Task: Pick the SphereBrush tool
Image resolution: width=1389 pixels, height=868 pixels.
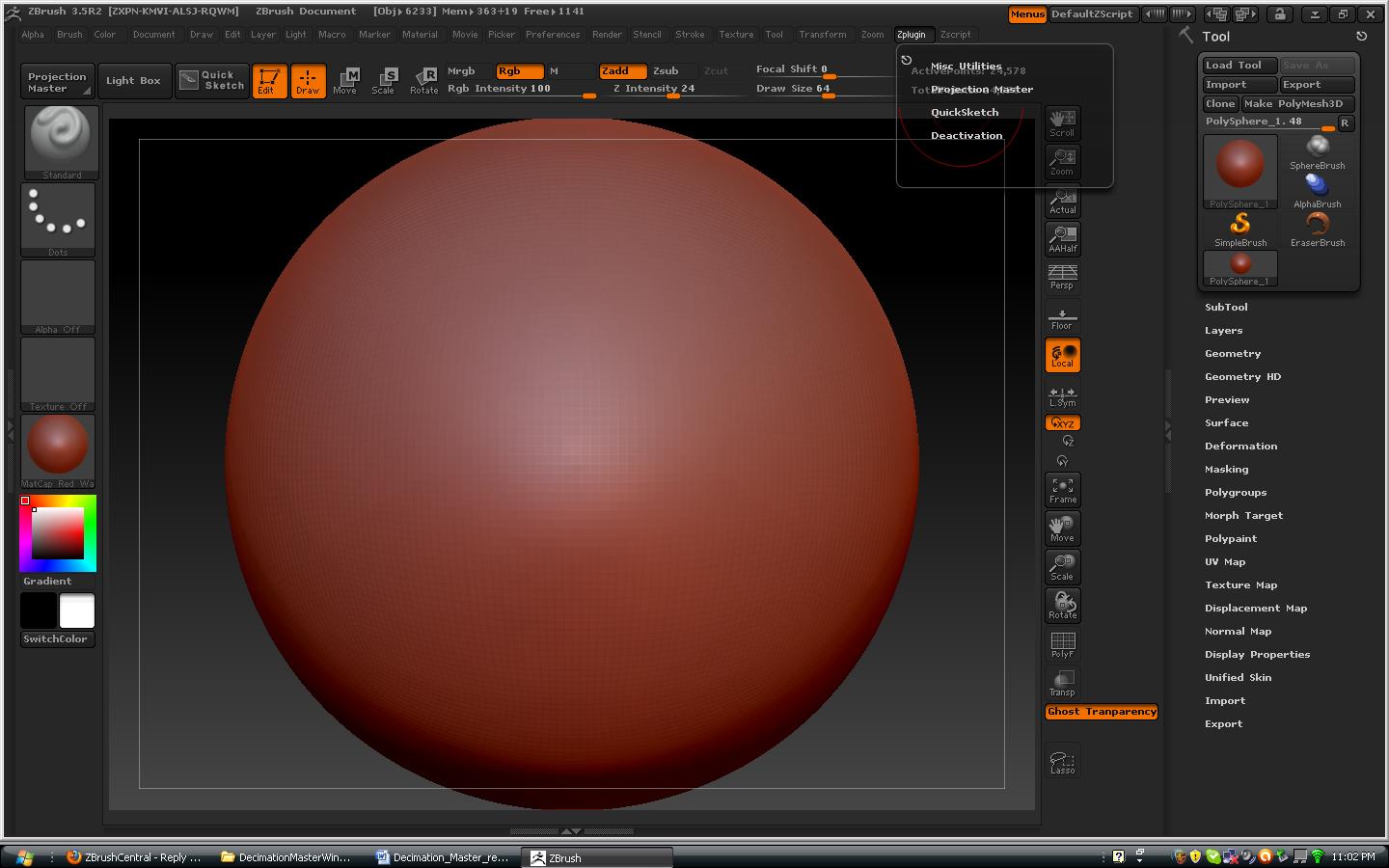Action: [x=1317, y=152]
